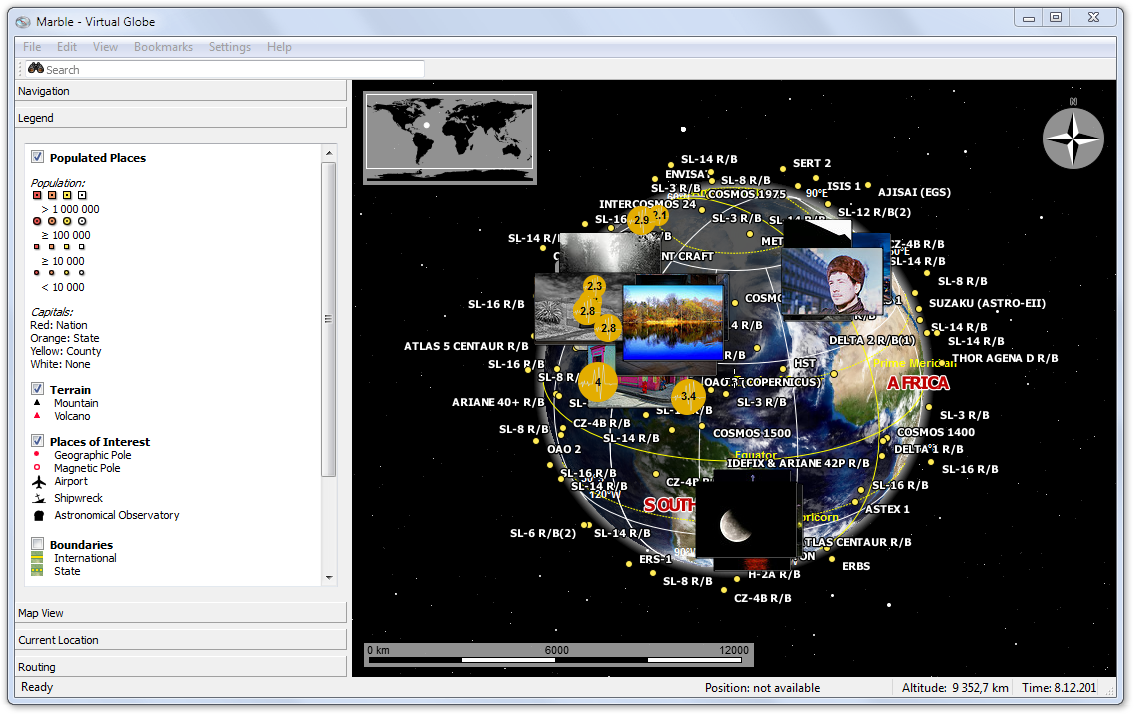Click the Marble globe icon in title bar
Screen dimensions: 1134x714
click(x=23, y=22)
